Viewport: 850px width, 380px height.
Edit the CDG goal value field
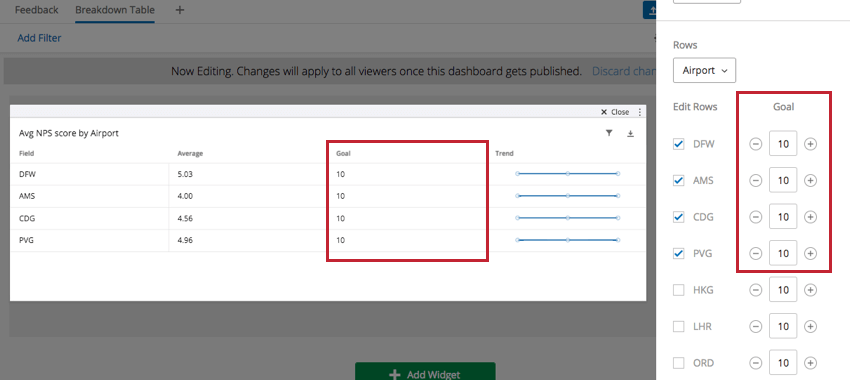783,217
